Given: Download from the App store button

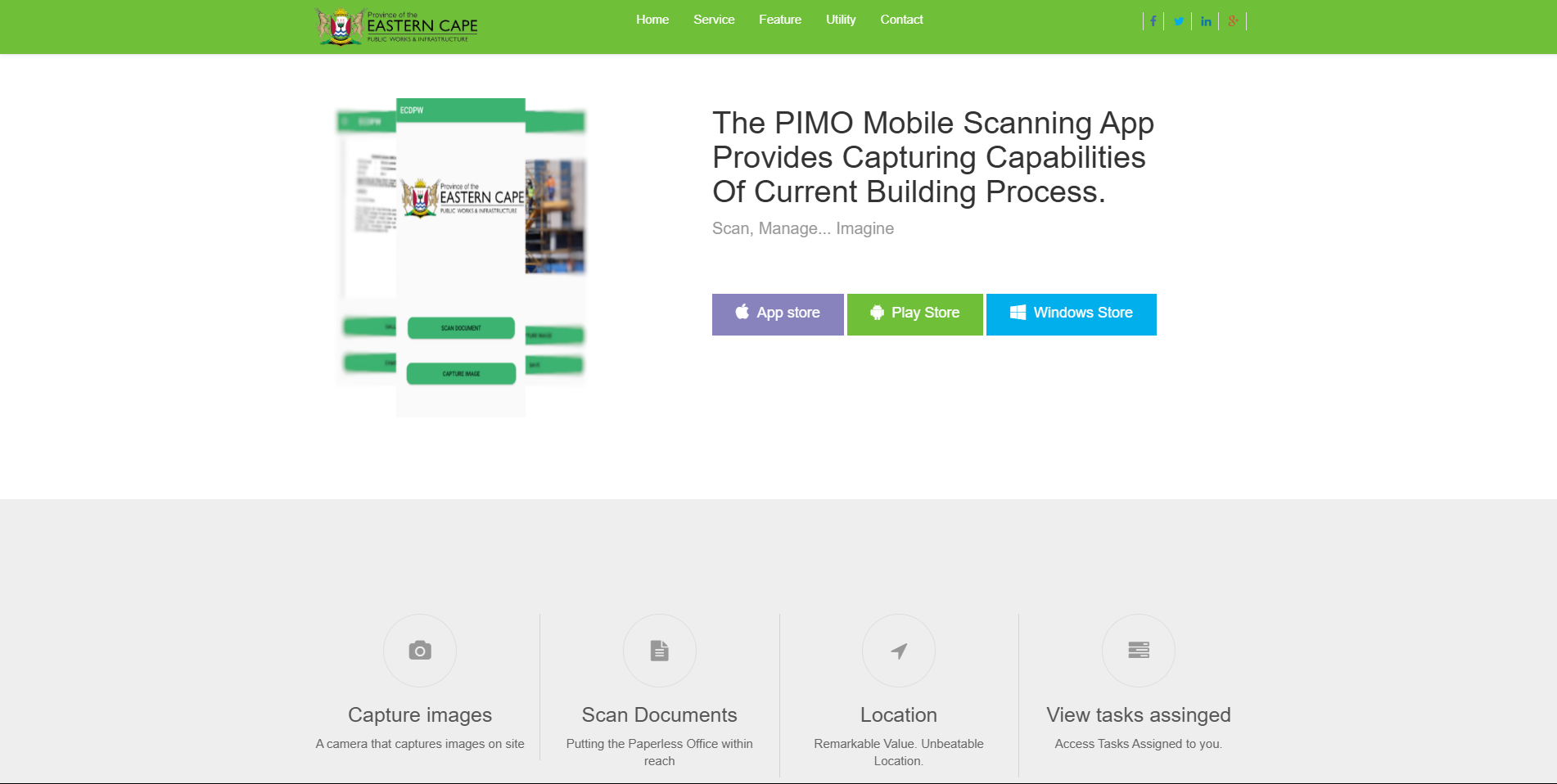Looking at the screenshot, I should [778, 314].
